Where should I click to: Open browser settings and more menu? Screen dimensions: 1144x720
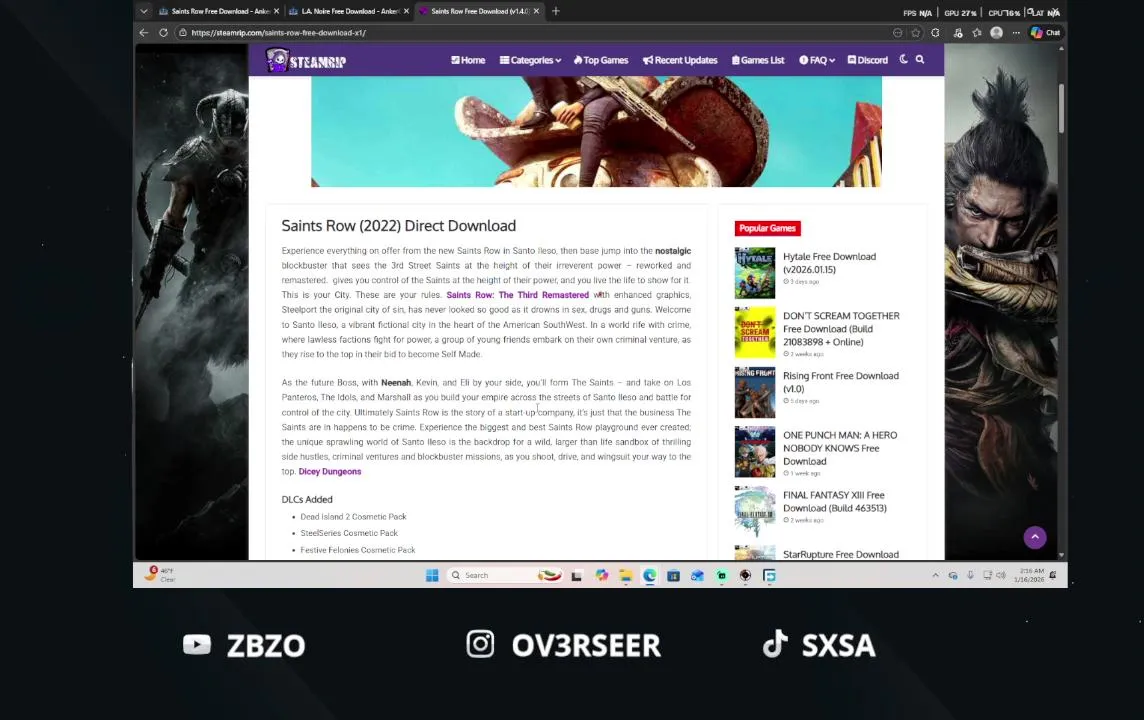1016,33
